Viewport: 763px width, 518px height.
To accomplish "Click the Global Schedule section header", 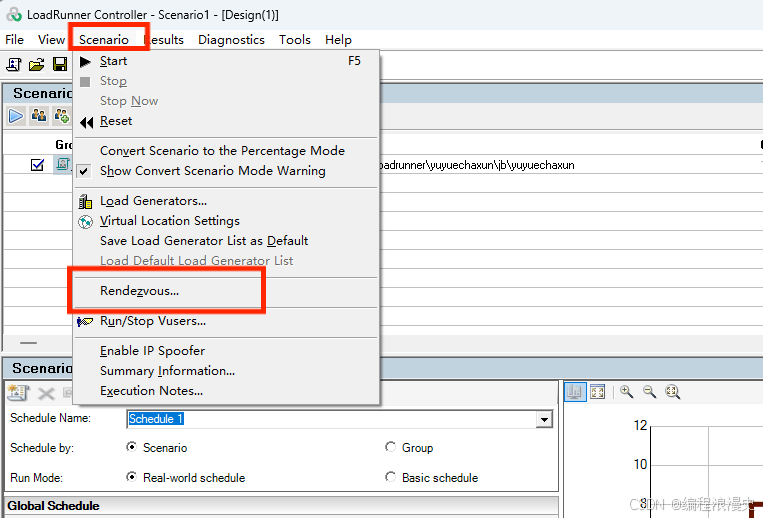I will 281,506.
